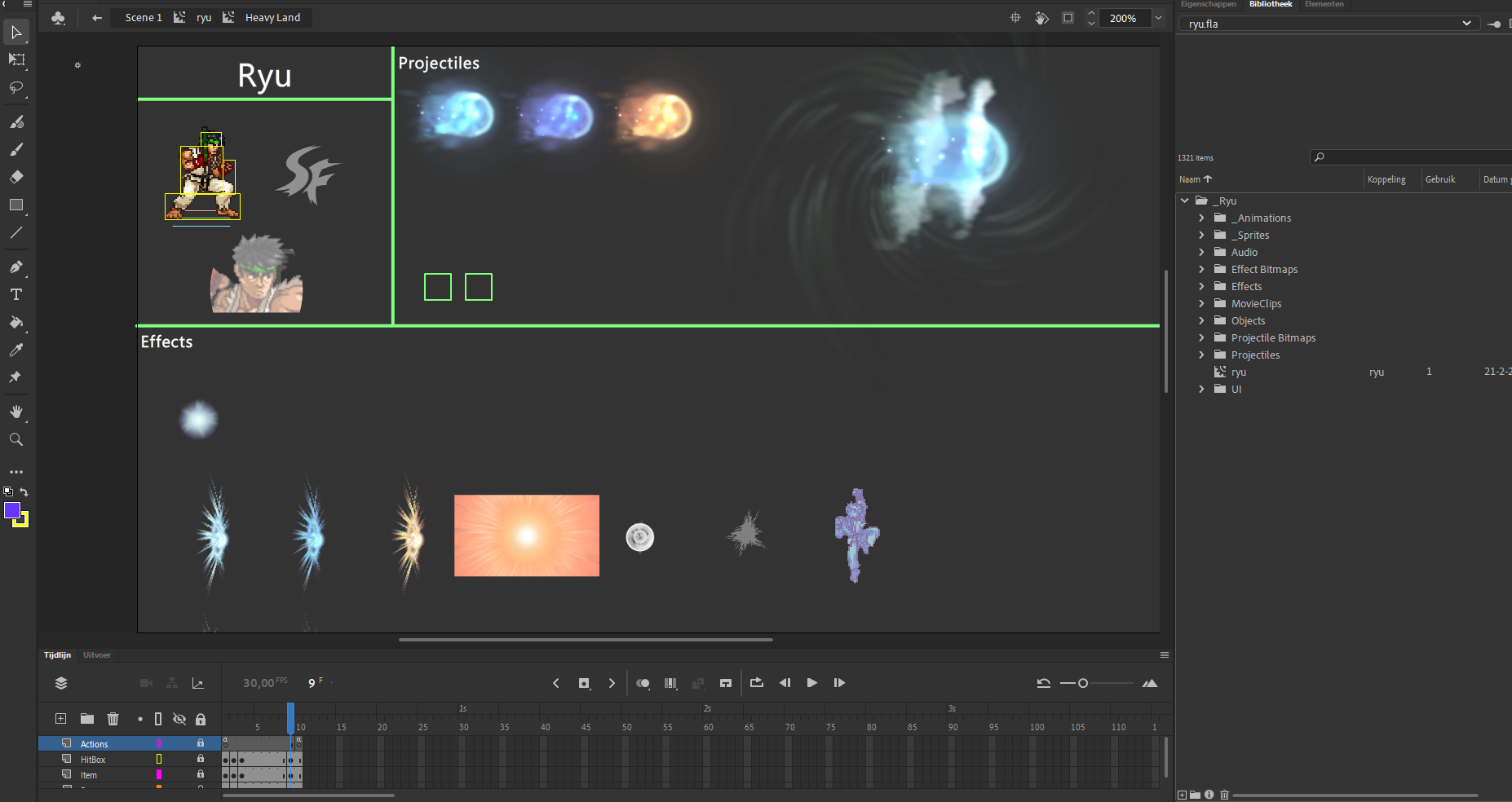Open the stroke color swatch
This screenshot has width=1512, height=802.
point(24,522)
